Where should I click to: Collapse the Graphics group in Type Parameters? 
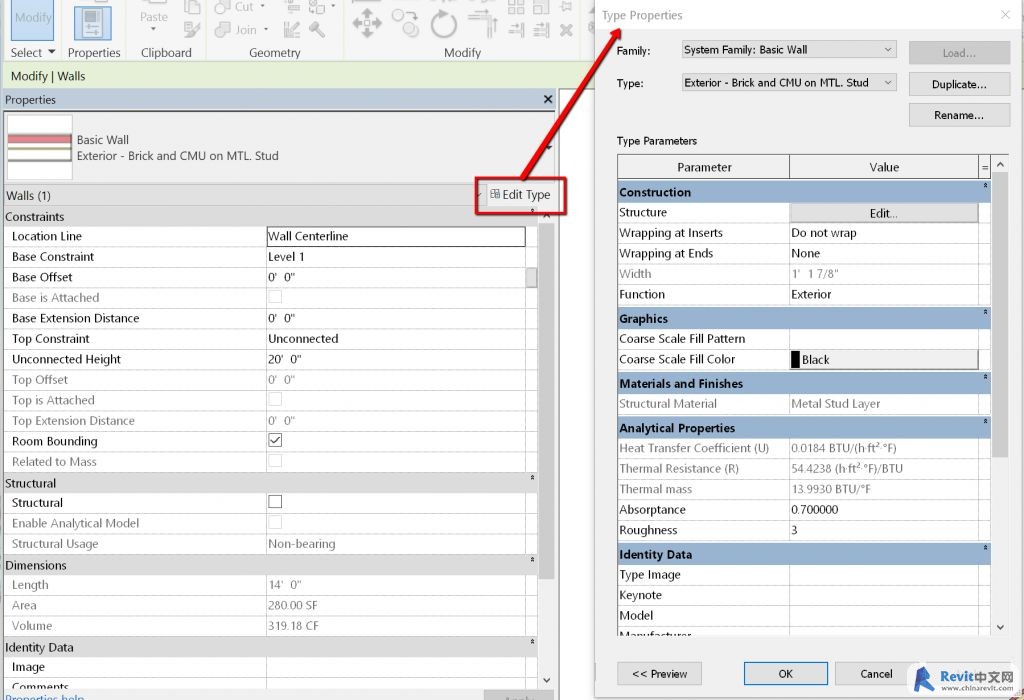985,313
